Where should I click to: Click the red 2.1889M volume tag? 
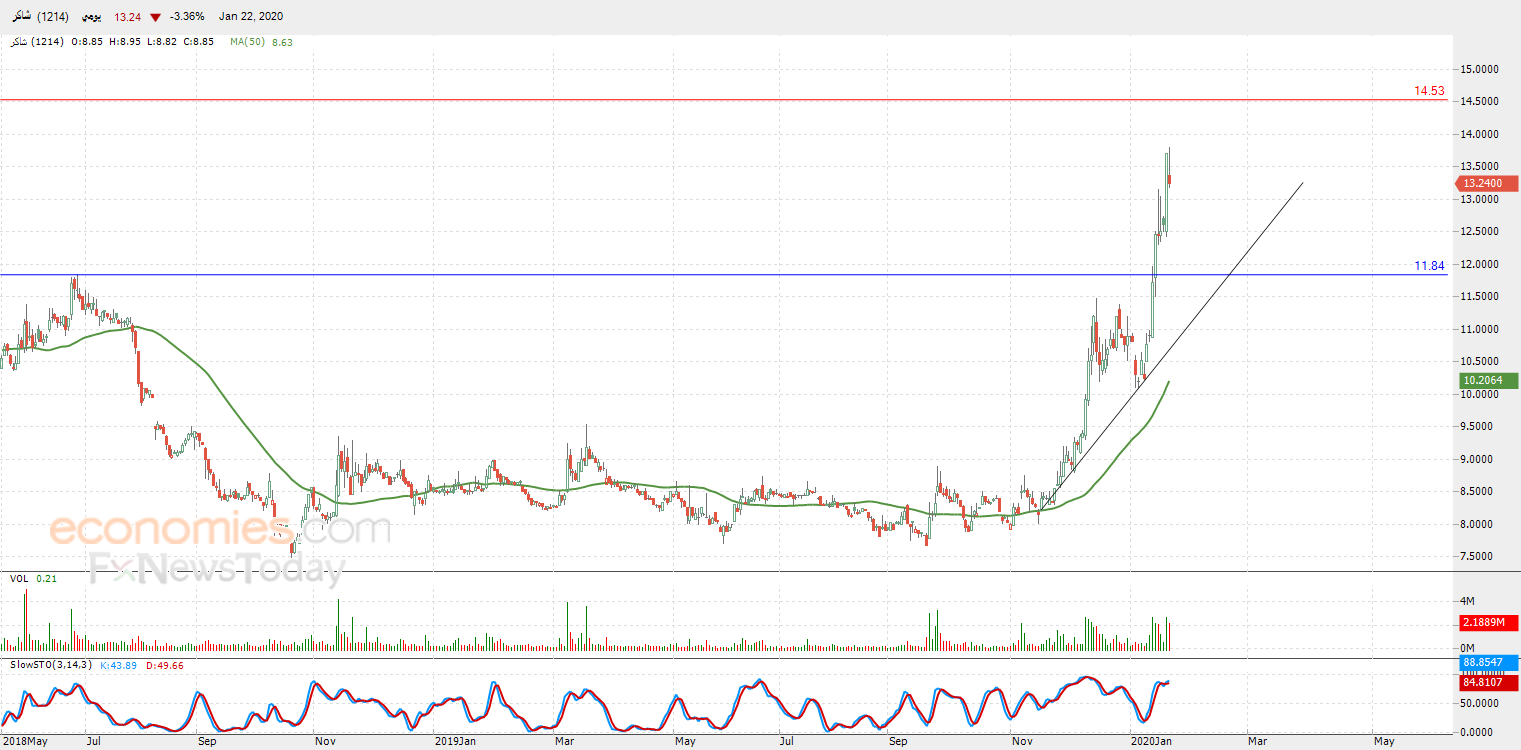pos(1486,623)
